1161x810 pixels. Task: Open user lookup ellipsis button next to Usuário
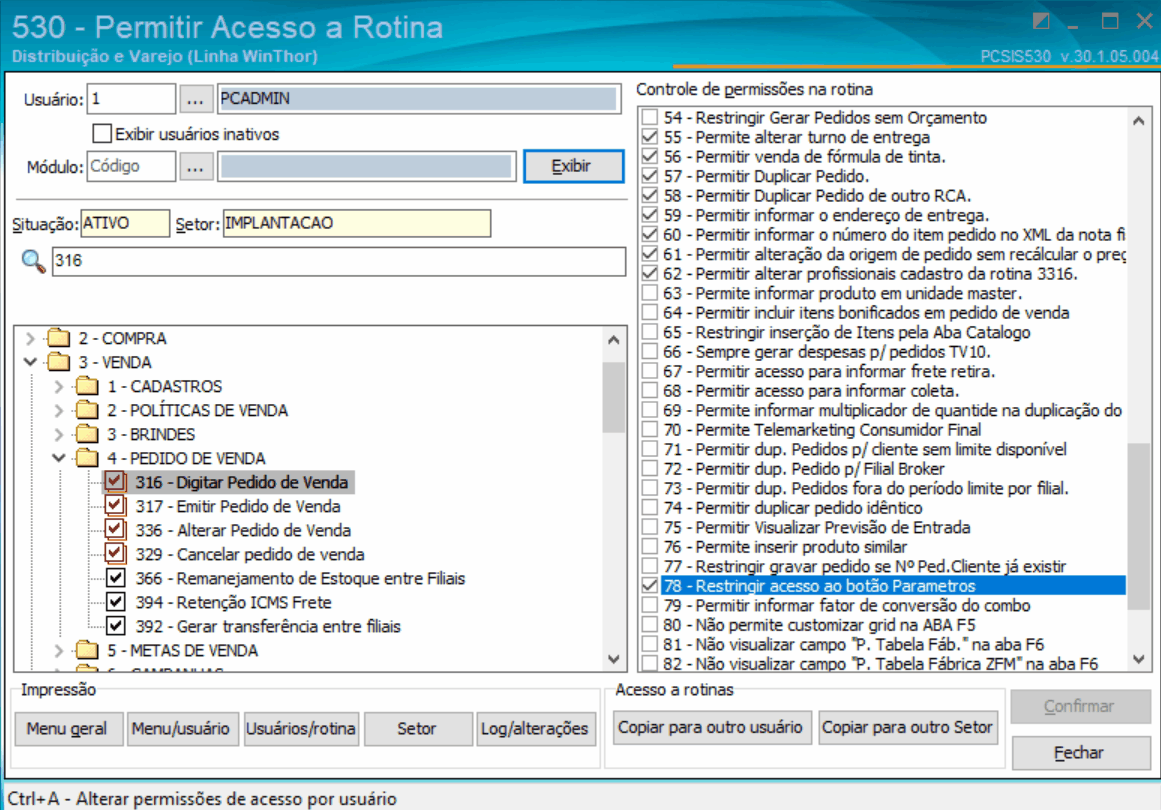[x=195, y=99]
